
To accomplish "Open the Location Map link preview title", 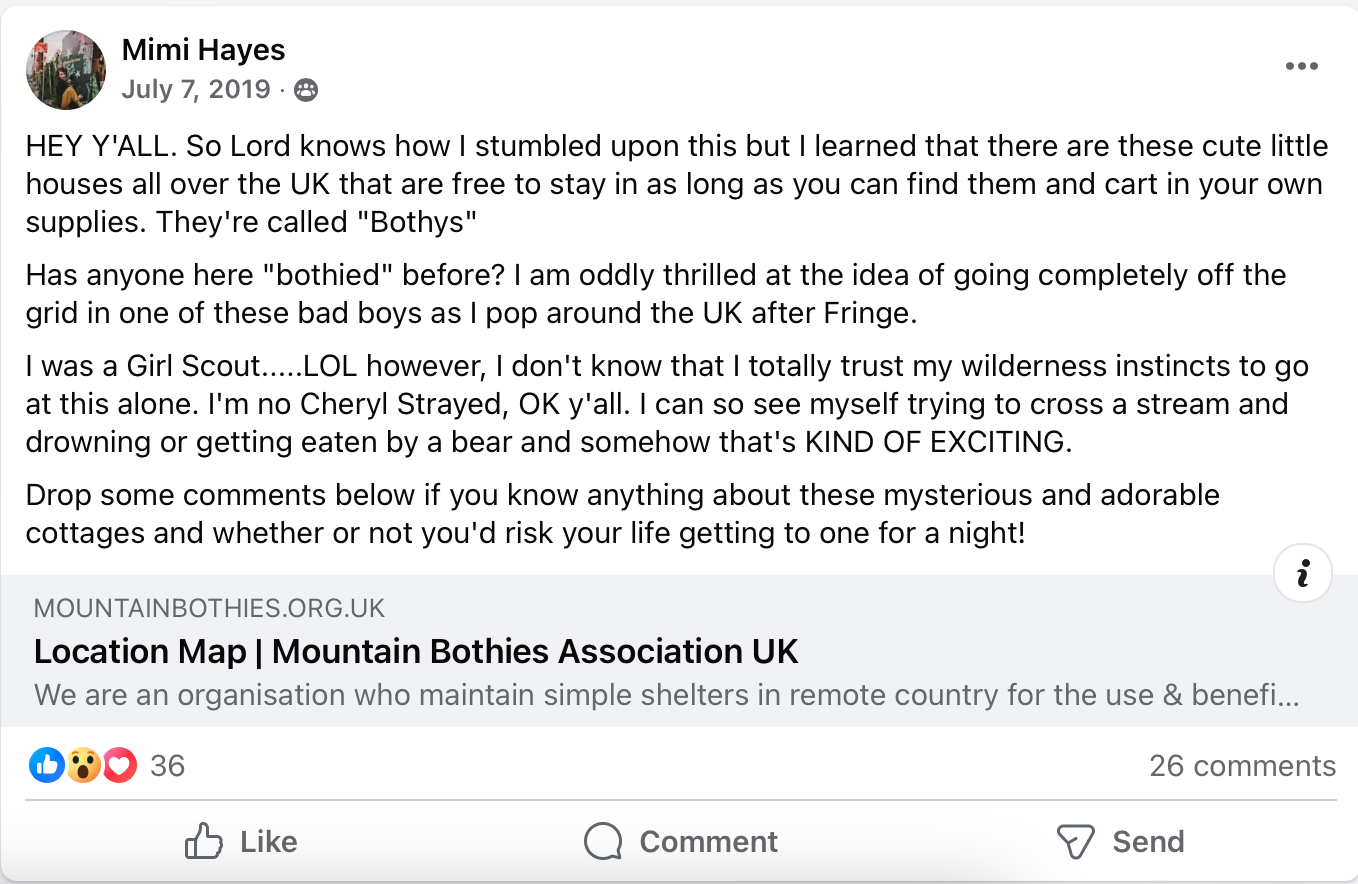I will click(x=416, y=652).
